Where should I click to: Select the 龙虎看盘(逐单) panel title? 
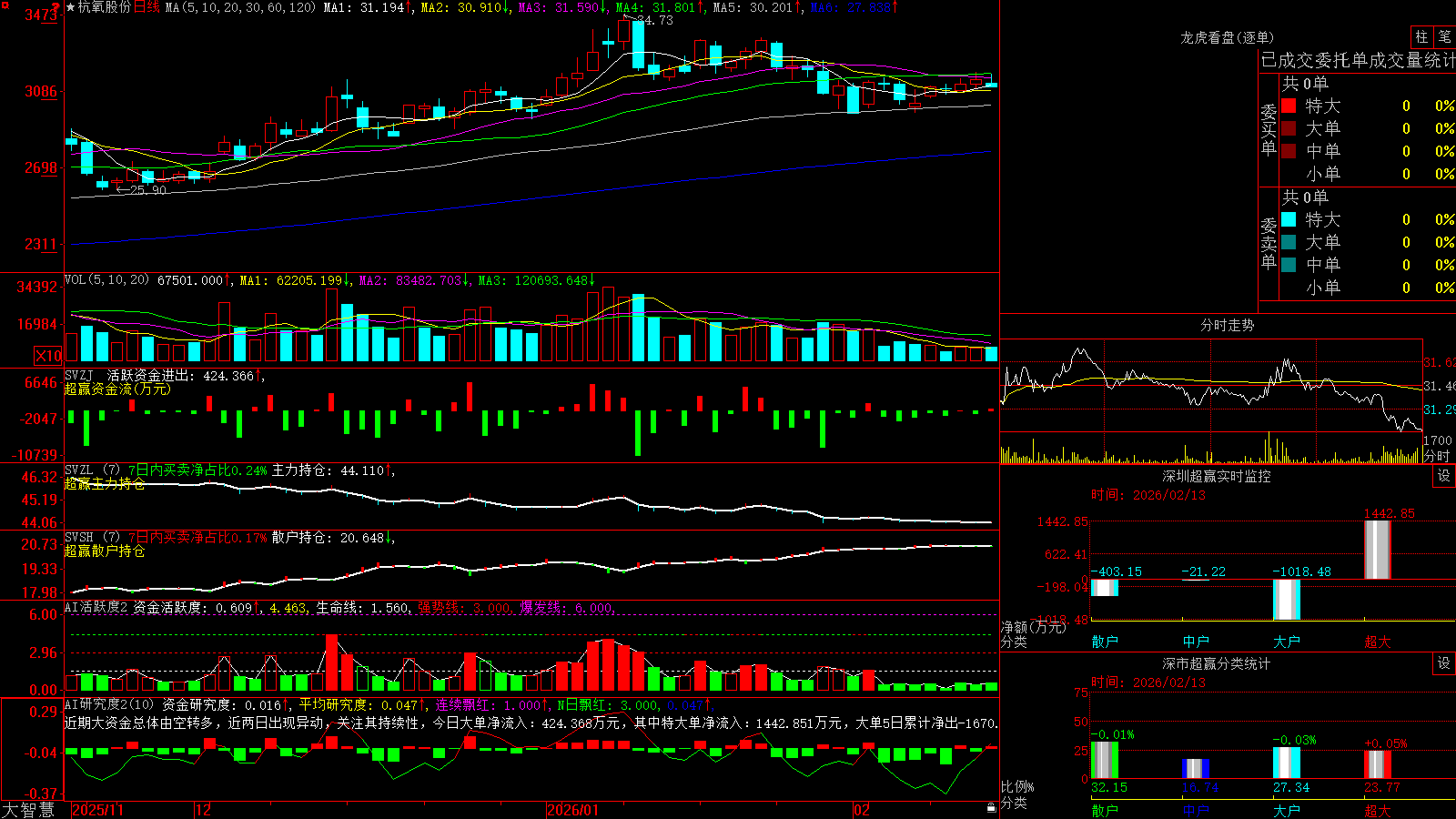point(1227,37)
